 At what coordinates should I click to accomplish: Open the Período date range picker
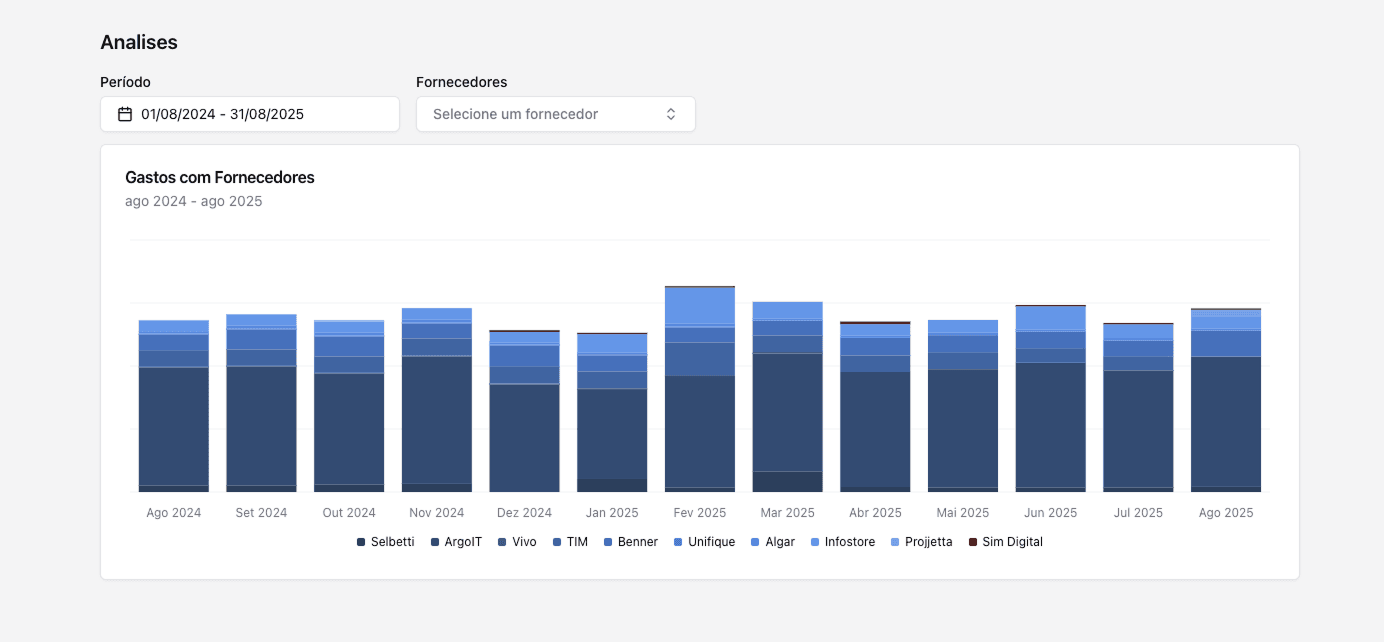(x=250, y=114)
